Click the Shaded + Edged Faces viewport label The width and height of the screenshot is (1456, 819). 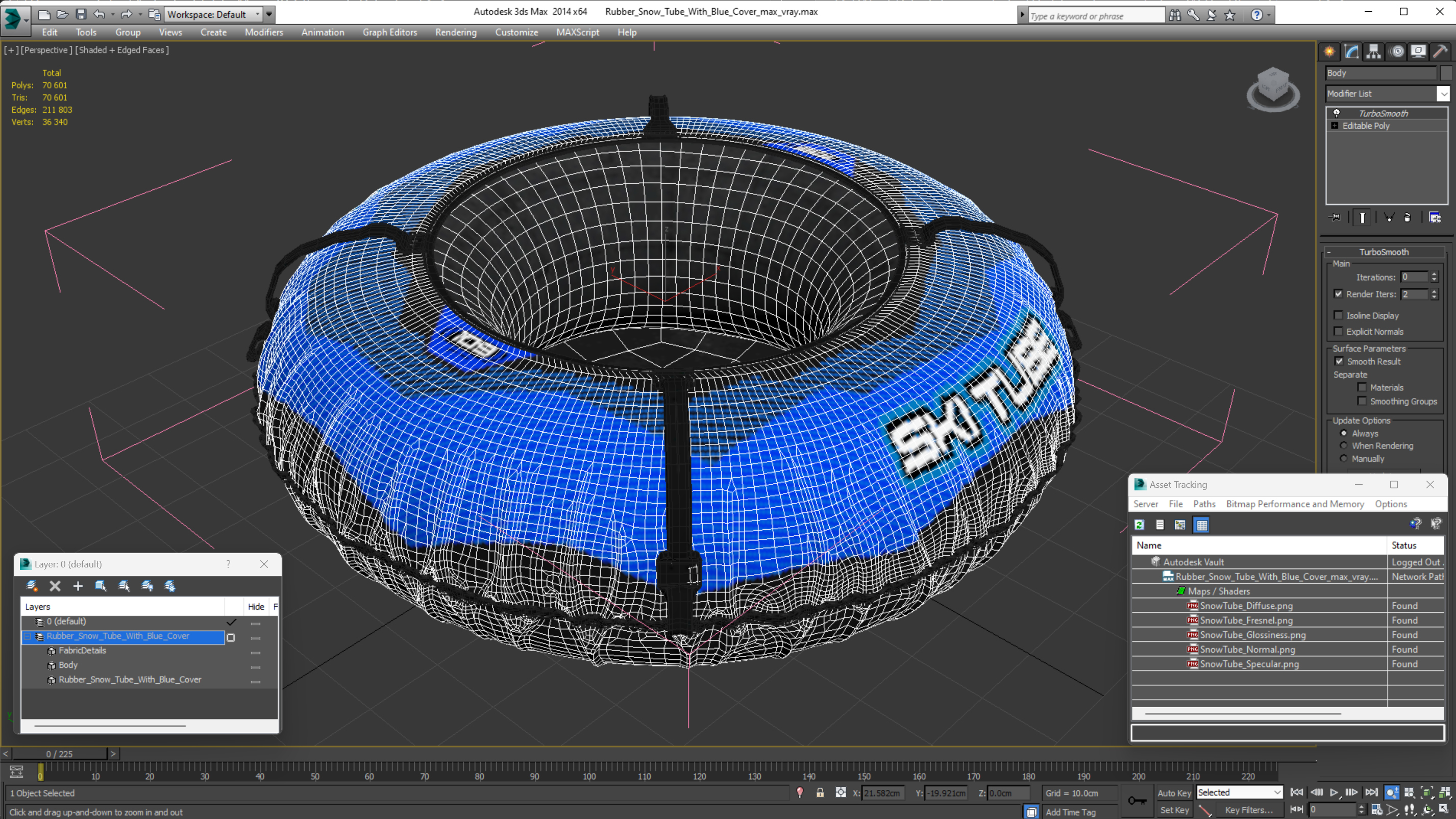pyautogui.click(x=121, y=49)
